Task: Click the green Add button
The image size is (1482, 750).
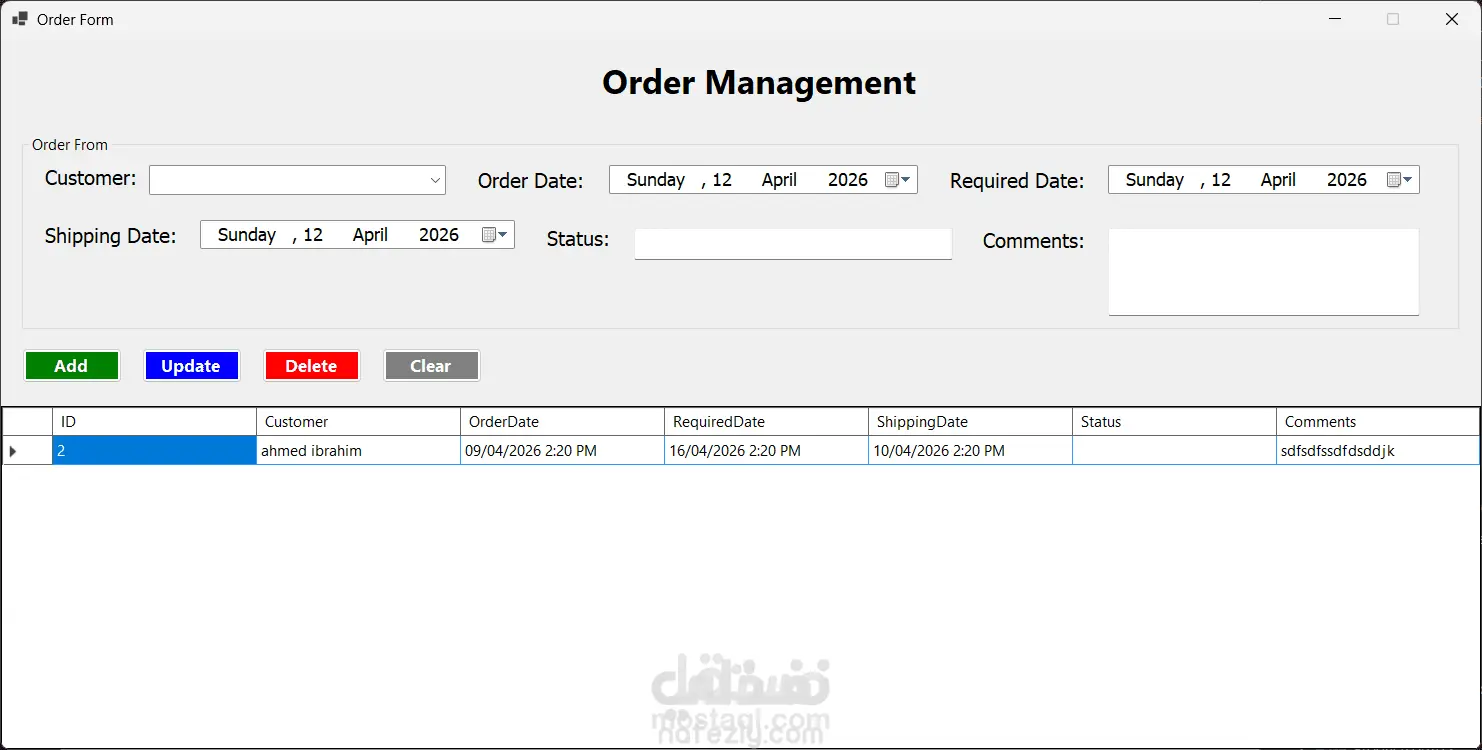Action: (71, 366)
